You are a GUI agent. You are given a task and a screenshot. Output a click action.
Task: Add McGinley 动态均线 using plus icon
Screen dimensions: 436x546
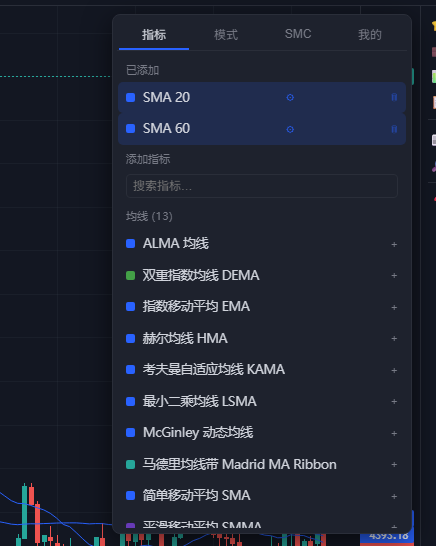coord(394,434)
